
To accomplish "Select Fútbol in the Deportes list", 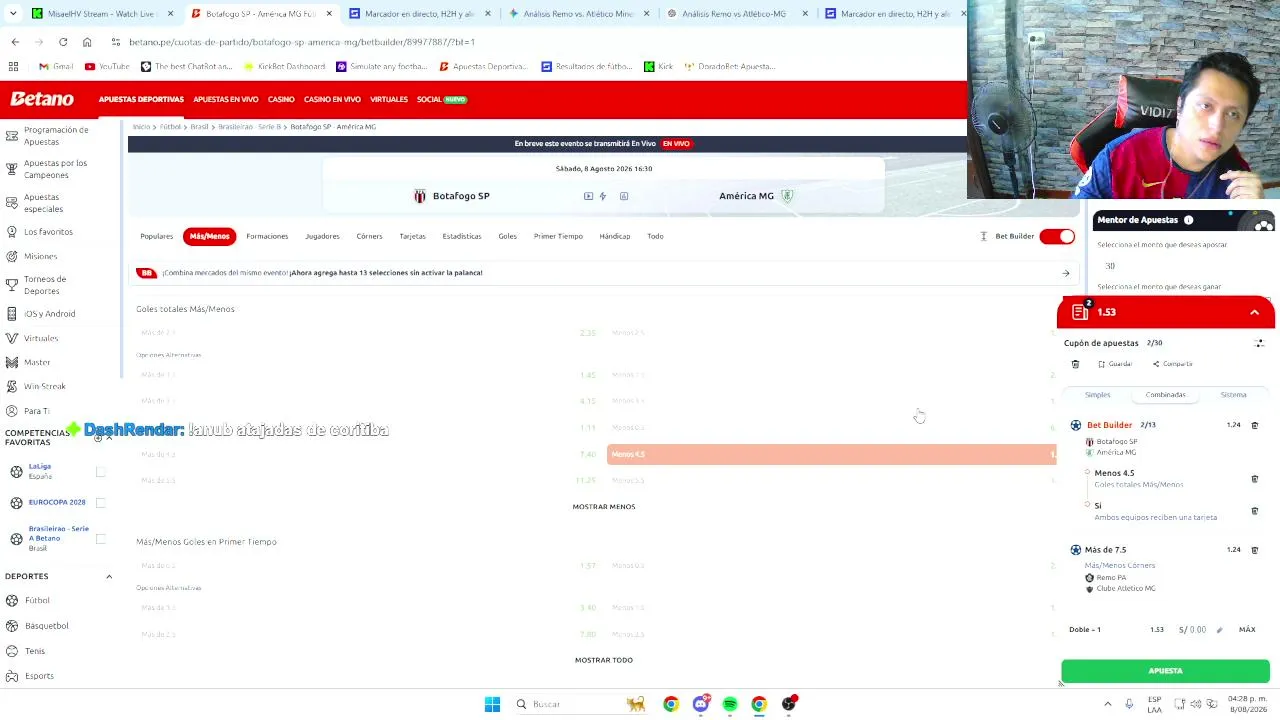I will (37, 600).
